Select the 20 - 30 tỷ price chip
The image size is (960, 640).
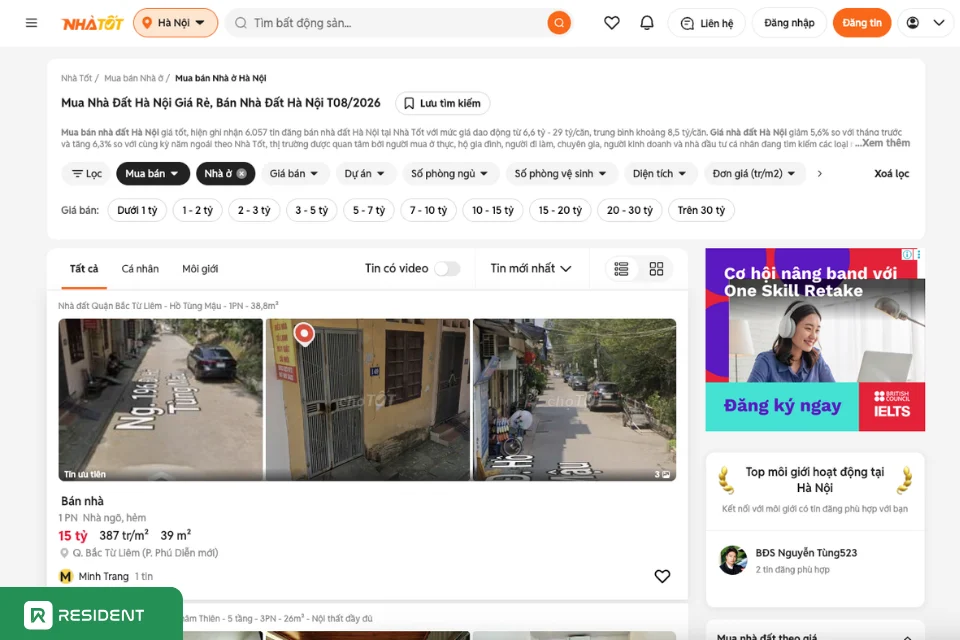click(630, 211)
